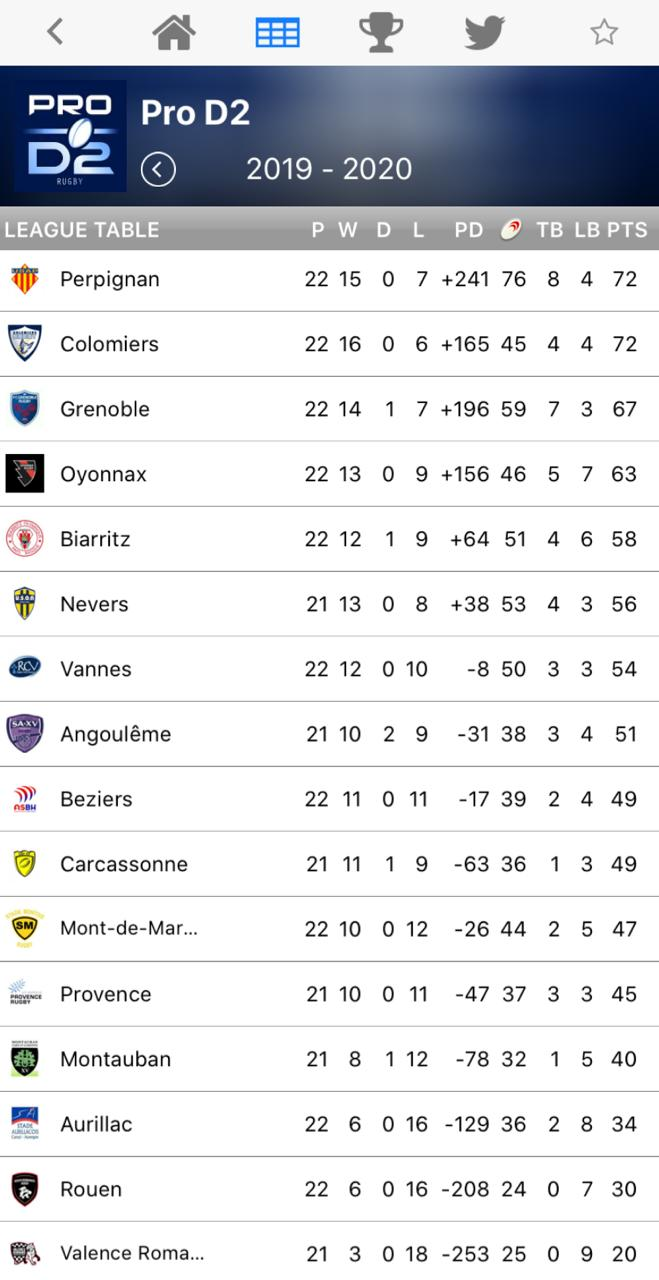The width and height of the screenshot is (659, 1280).
Task: Tap the back arrow icon
Action: (55, 32)
